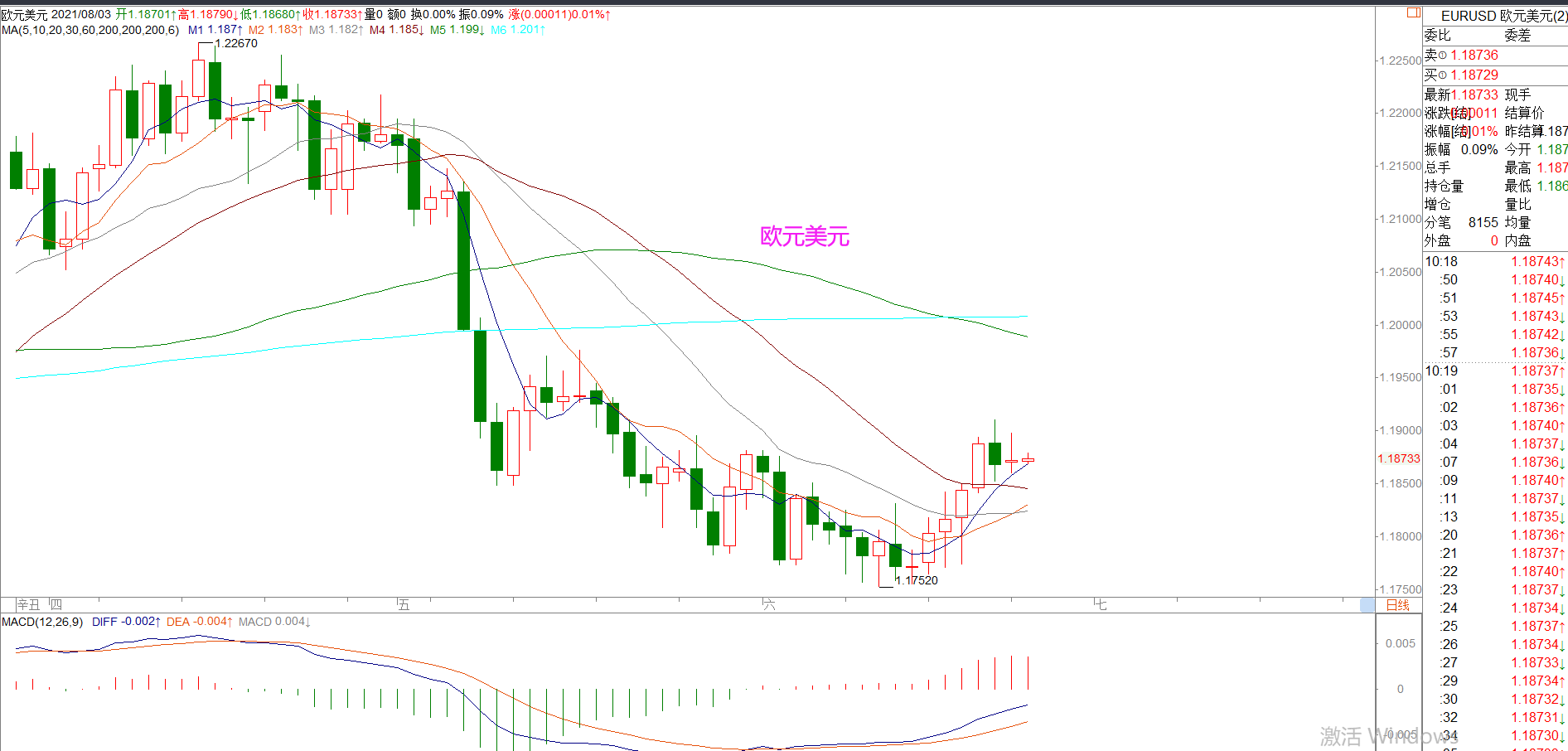Click the open price 开1.18701 in header

click(146, 14)
